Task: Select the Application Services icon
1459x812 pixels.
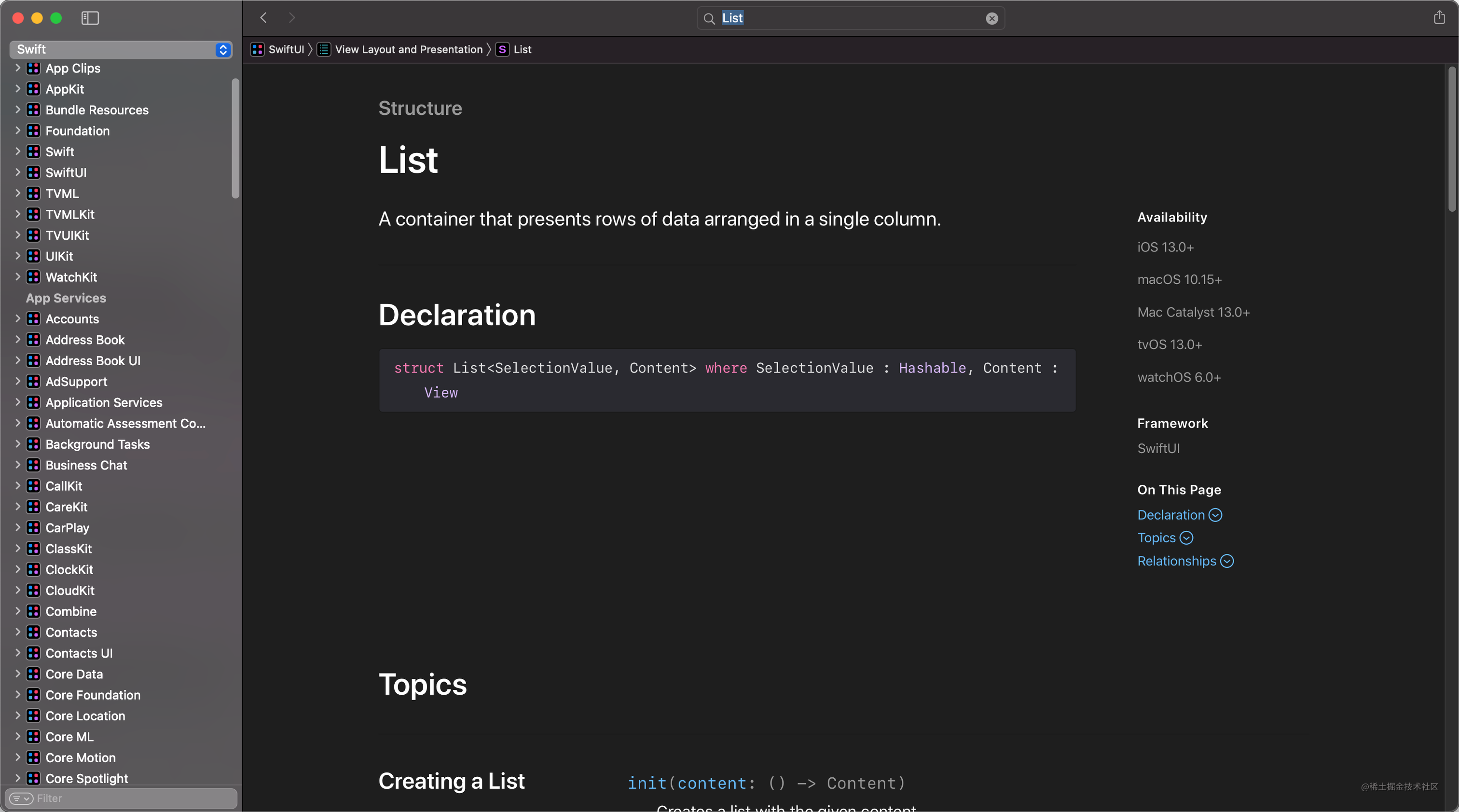Action: pos(33,402)
